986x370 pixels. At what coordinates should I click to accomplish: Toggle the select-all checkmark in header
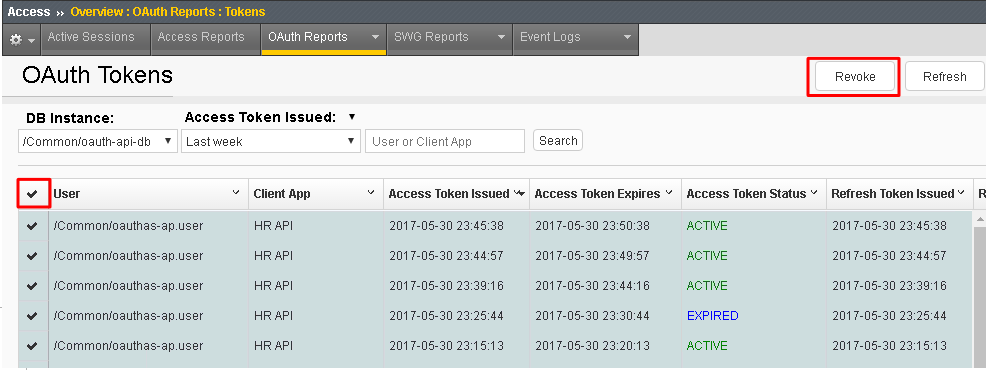click(x=32, y=194)
